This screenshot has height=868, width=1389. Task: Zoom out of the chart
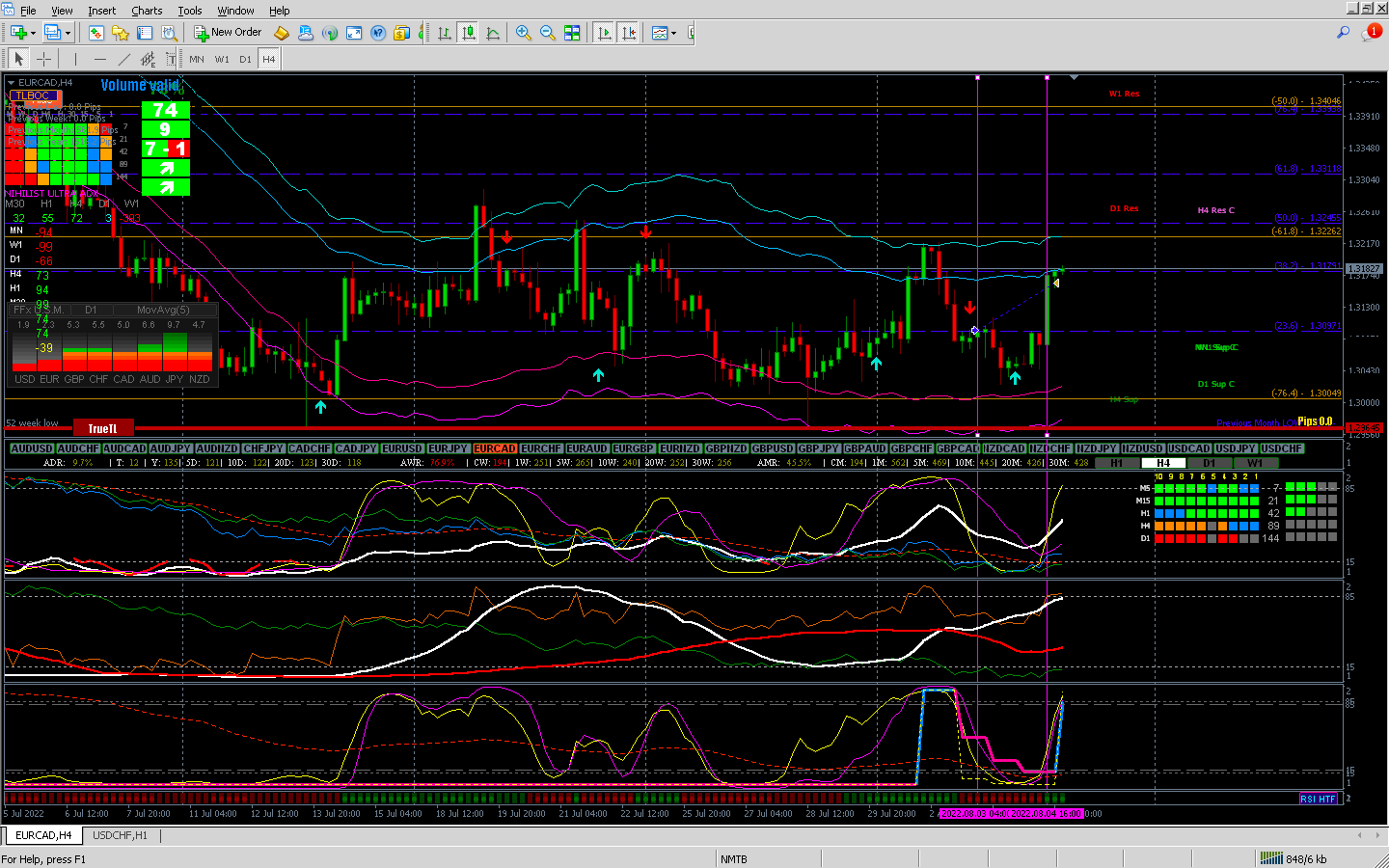[547, 33]
